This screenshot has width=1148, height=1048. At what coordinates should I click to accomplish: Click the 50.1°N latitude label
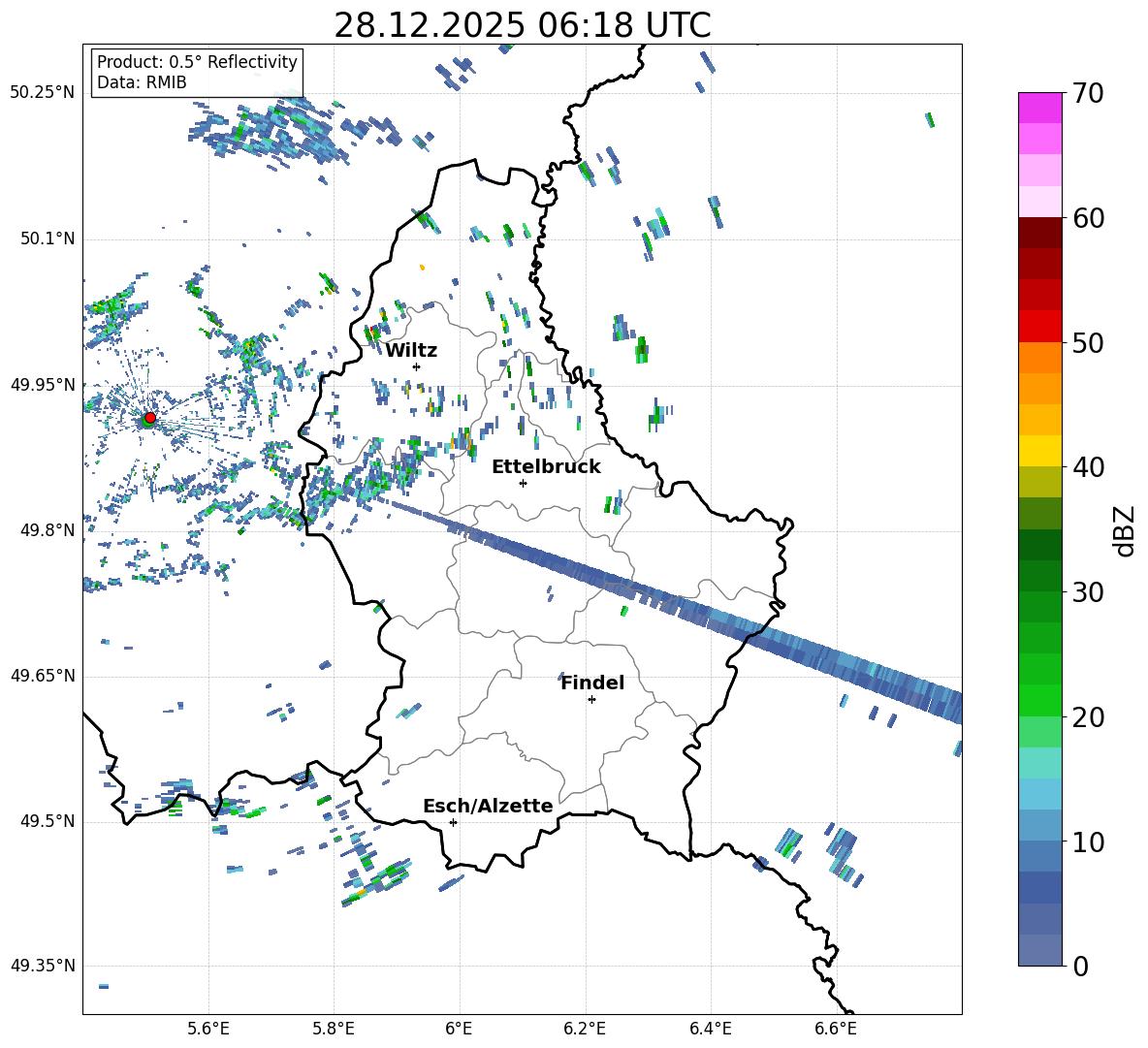point(48,238)
